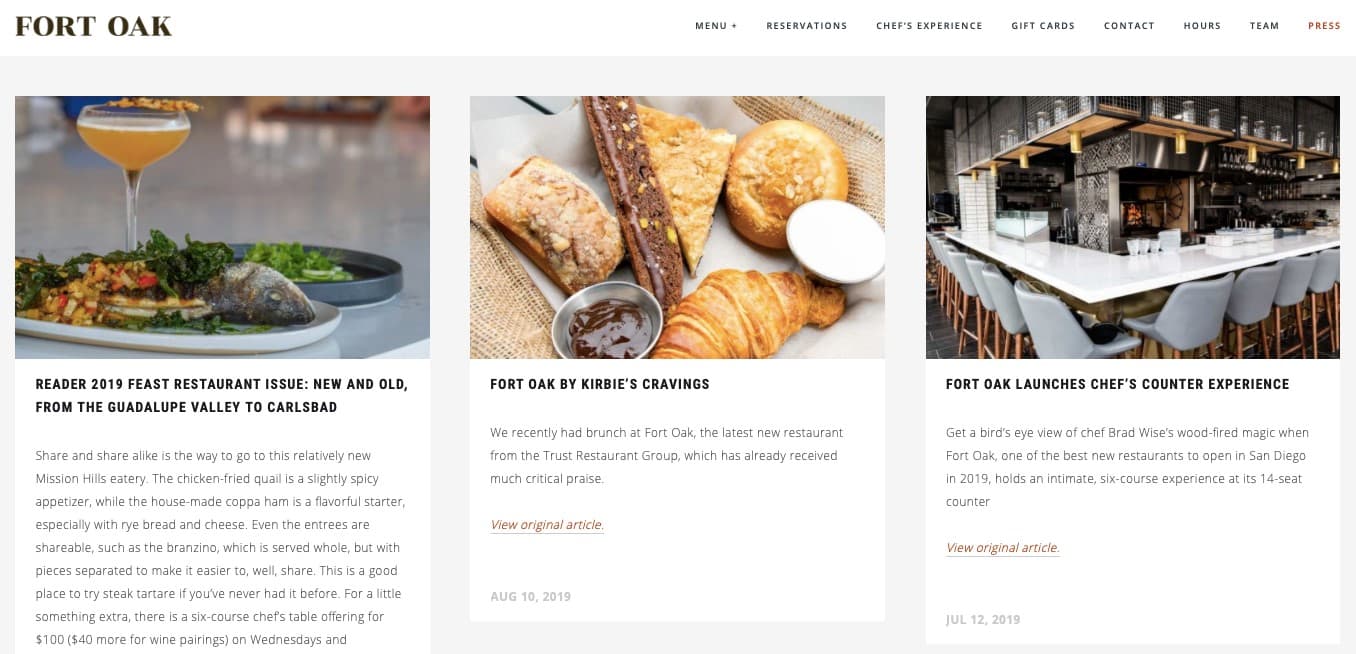Open the pastry basket brunch photo

point(677,227)
